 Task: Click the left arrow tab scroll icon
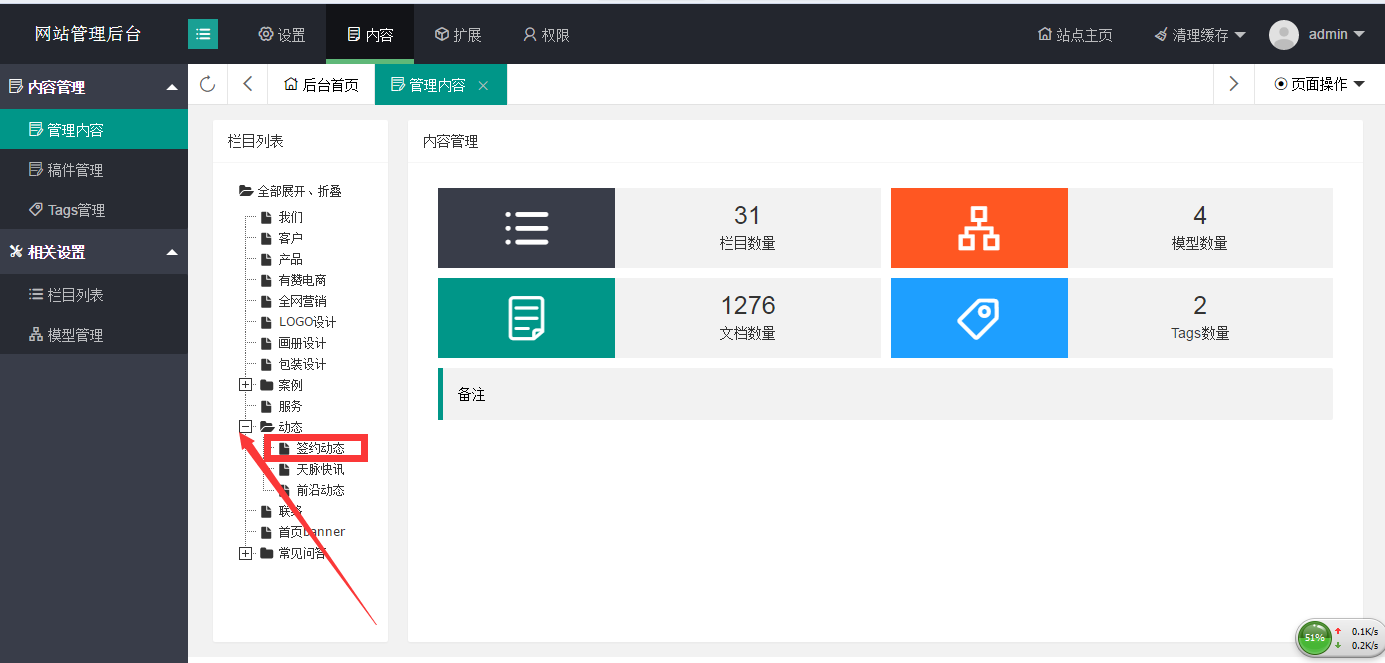pyautogui.click(x=248, y=84)
